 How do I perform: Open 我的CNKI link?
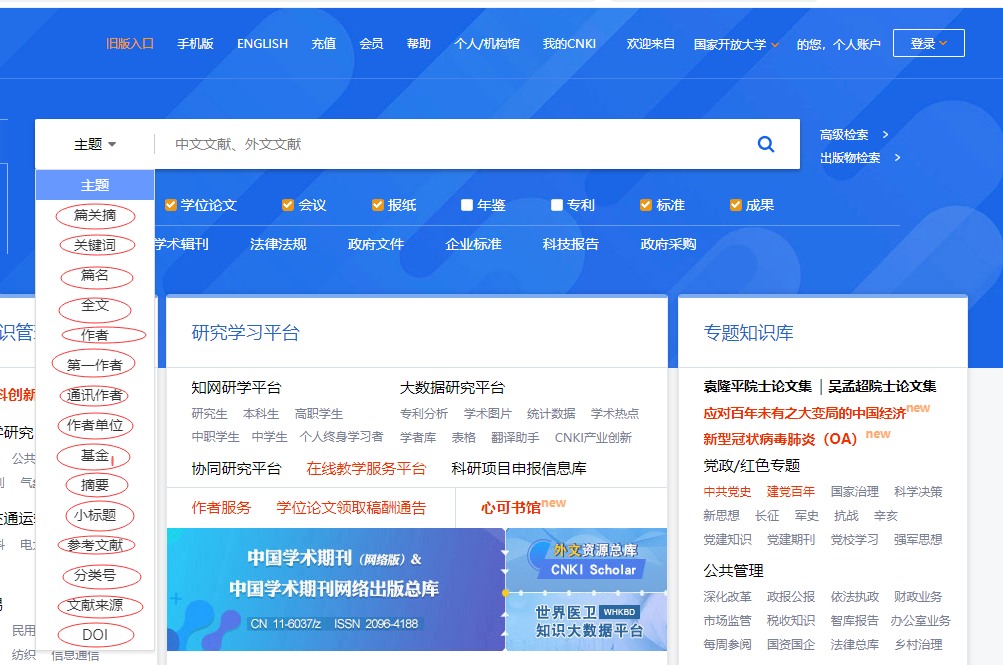[x=569, y=43]
